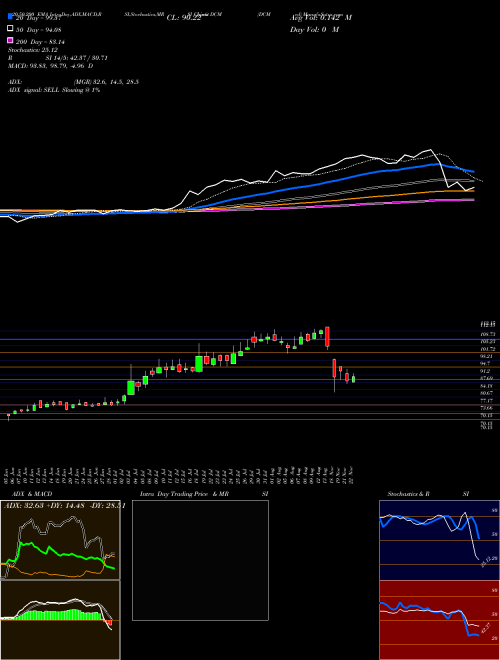Click the 'Day Vol: 0 M' text
Screen dimensions: 500x660
click(314, 30)
